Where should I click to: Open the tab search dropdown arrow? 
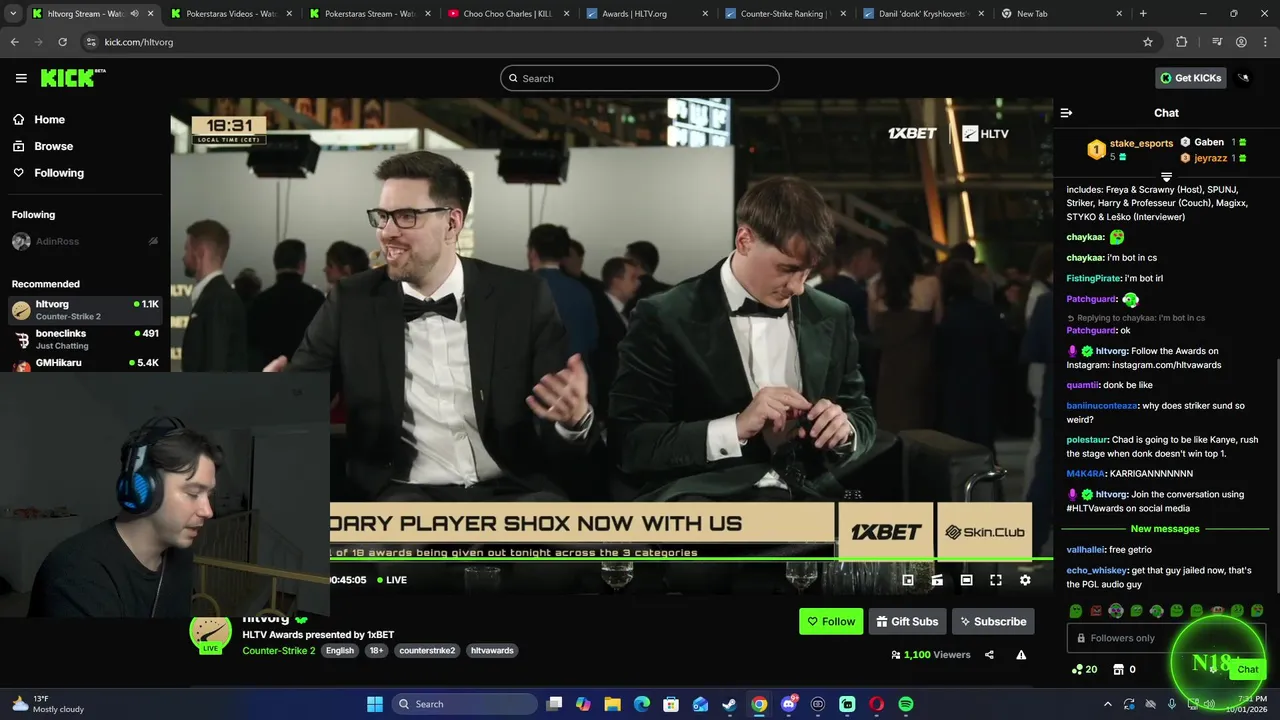pyautogui.click(x=13, y=14)
